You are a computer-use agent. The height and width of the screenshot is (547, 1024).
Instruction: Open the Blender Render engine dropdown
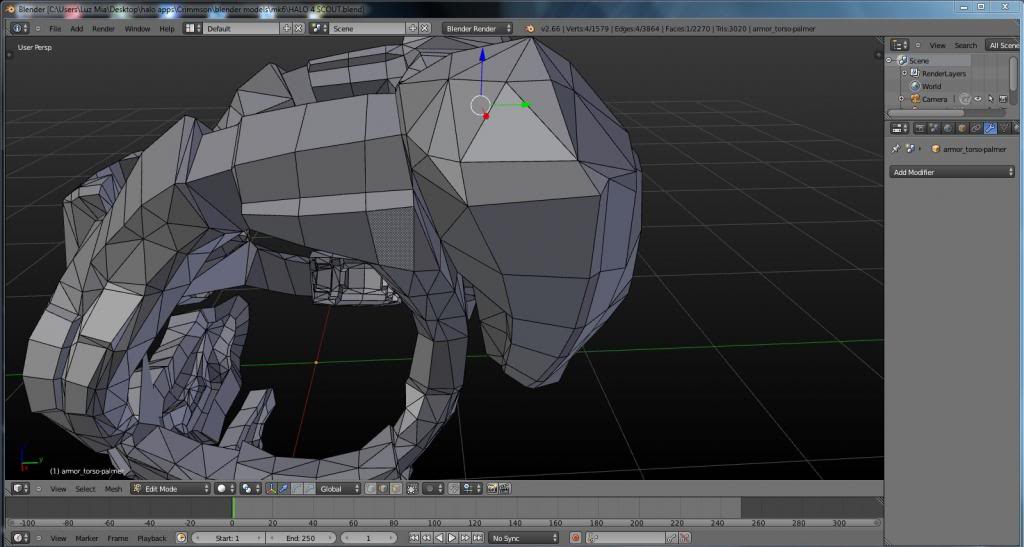pos(478,28)
